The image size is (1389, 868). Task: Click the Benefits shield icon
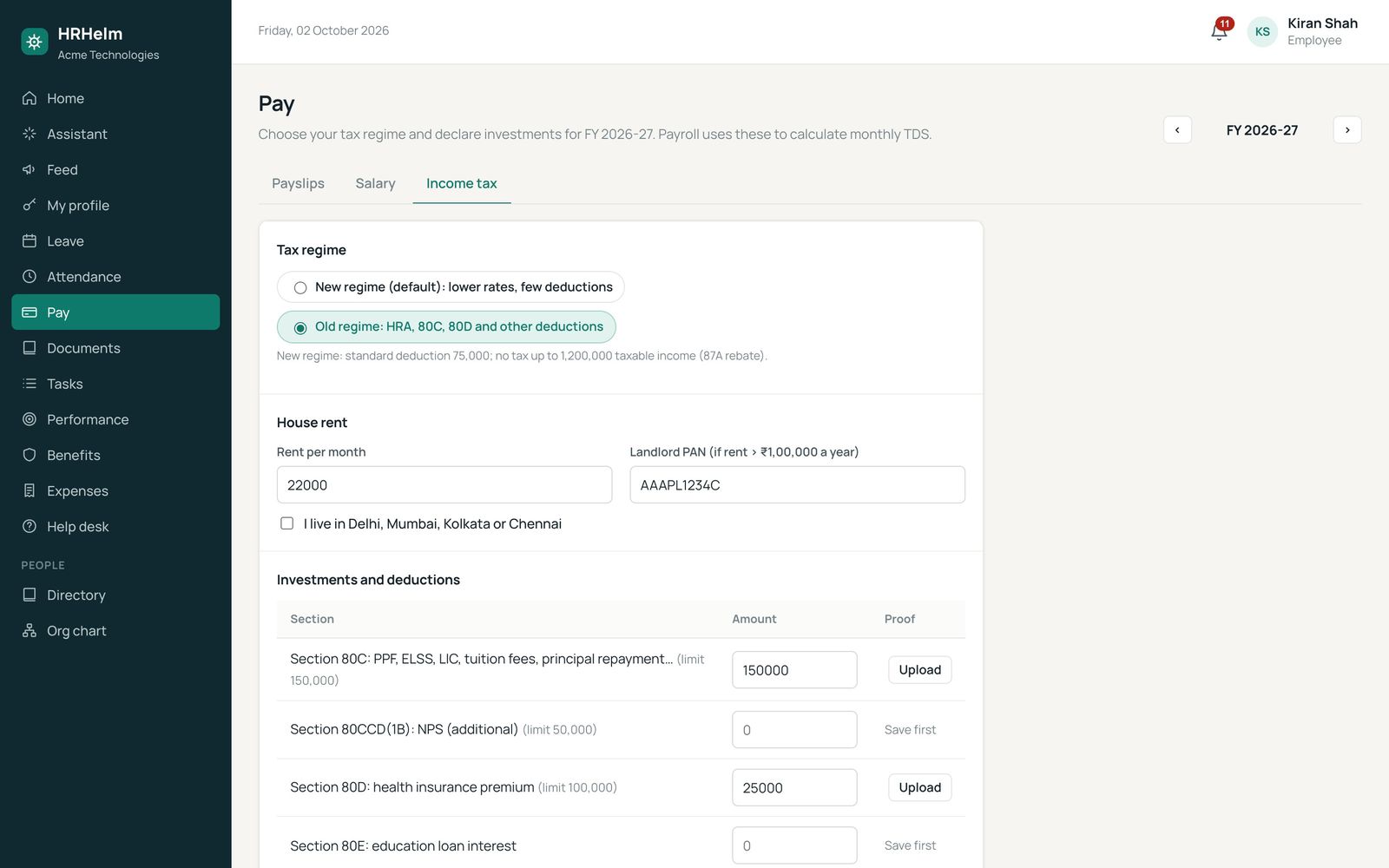coord(30,455)
